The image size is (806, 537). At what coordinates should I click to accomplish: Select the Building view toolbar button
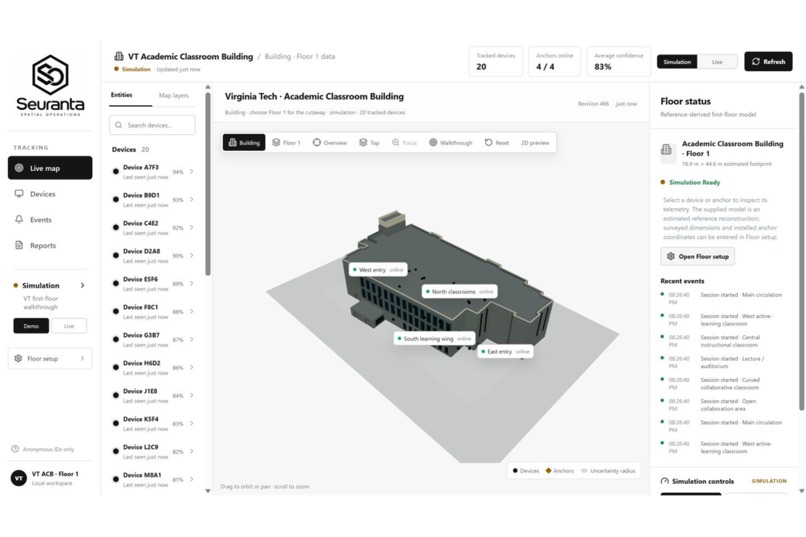[244, 142]
